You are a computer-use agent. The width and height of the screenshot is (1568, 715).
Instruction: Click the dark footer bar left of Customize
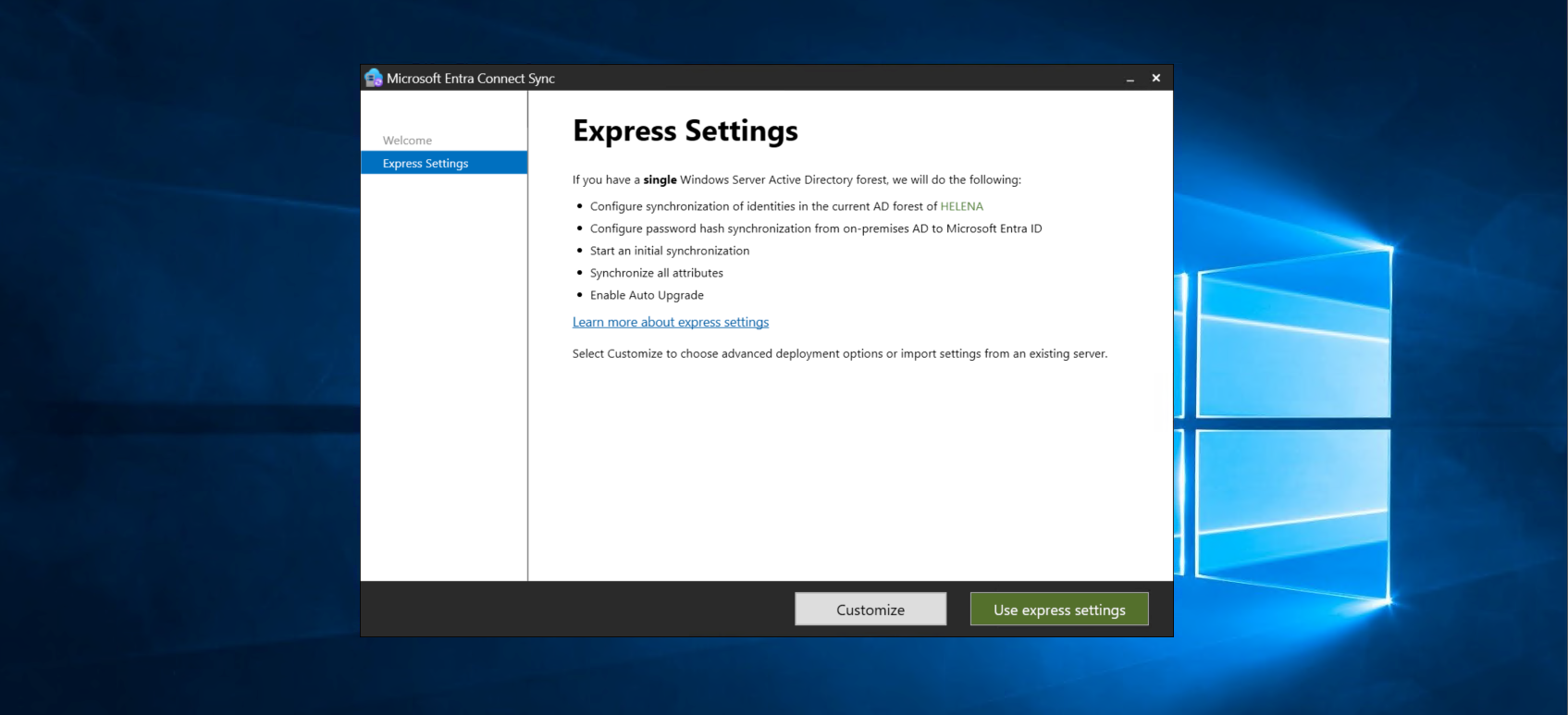(574, 609)
